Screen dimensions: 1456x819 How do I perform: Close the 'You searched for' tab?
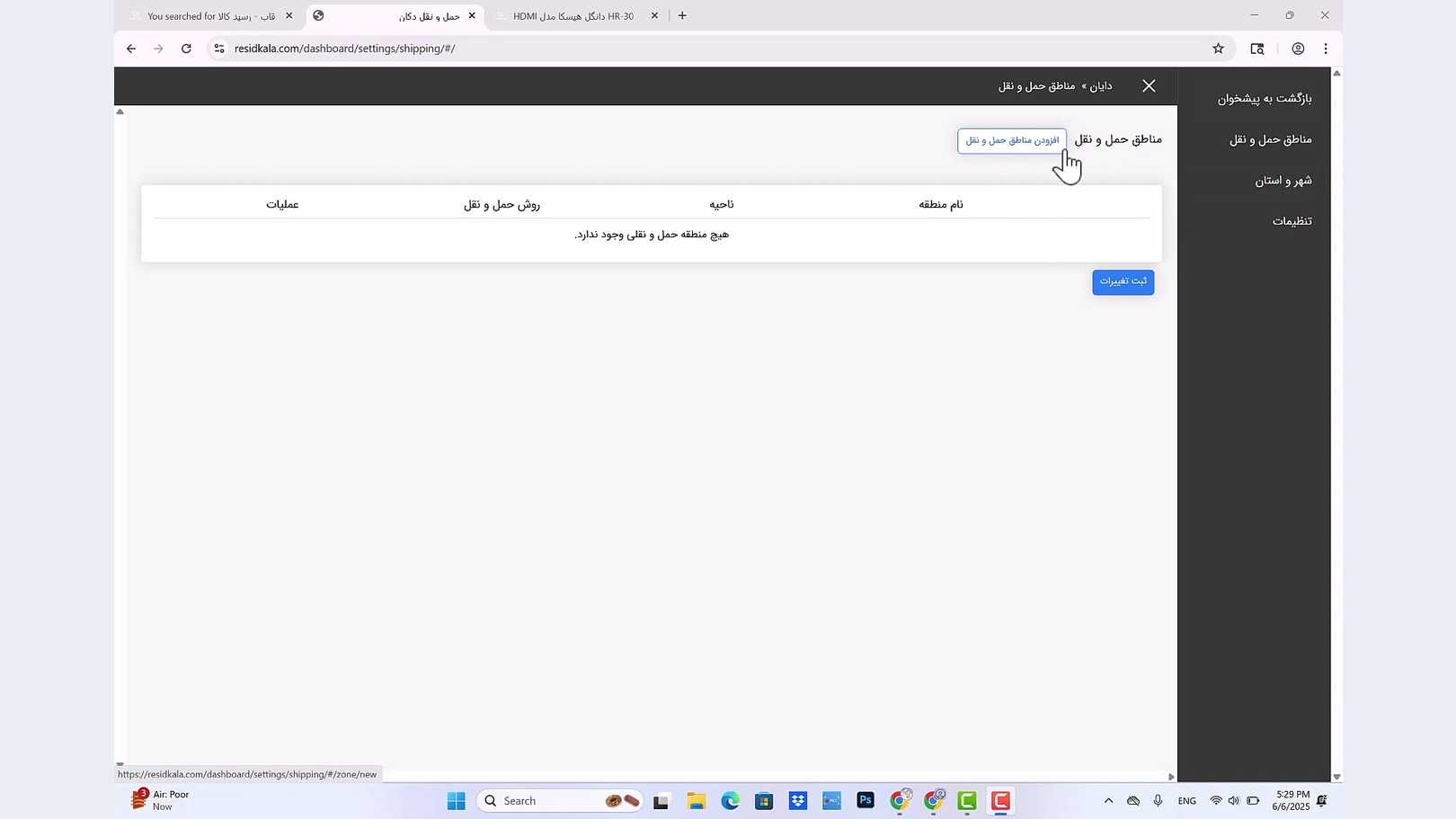289,15
